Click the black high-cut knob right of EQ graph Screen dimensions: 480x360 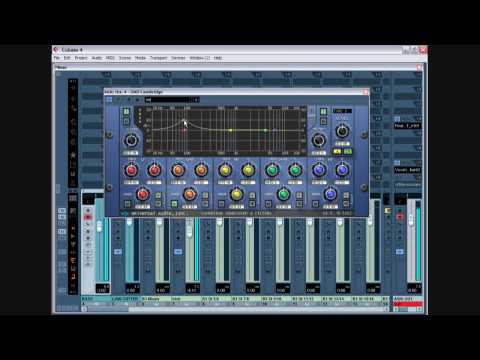click(319, 140)
